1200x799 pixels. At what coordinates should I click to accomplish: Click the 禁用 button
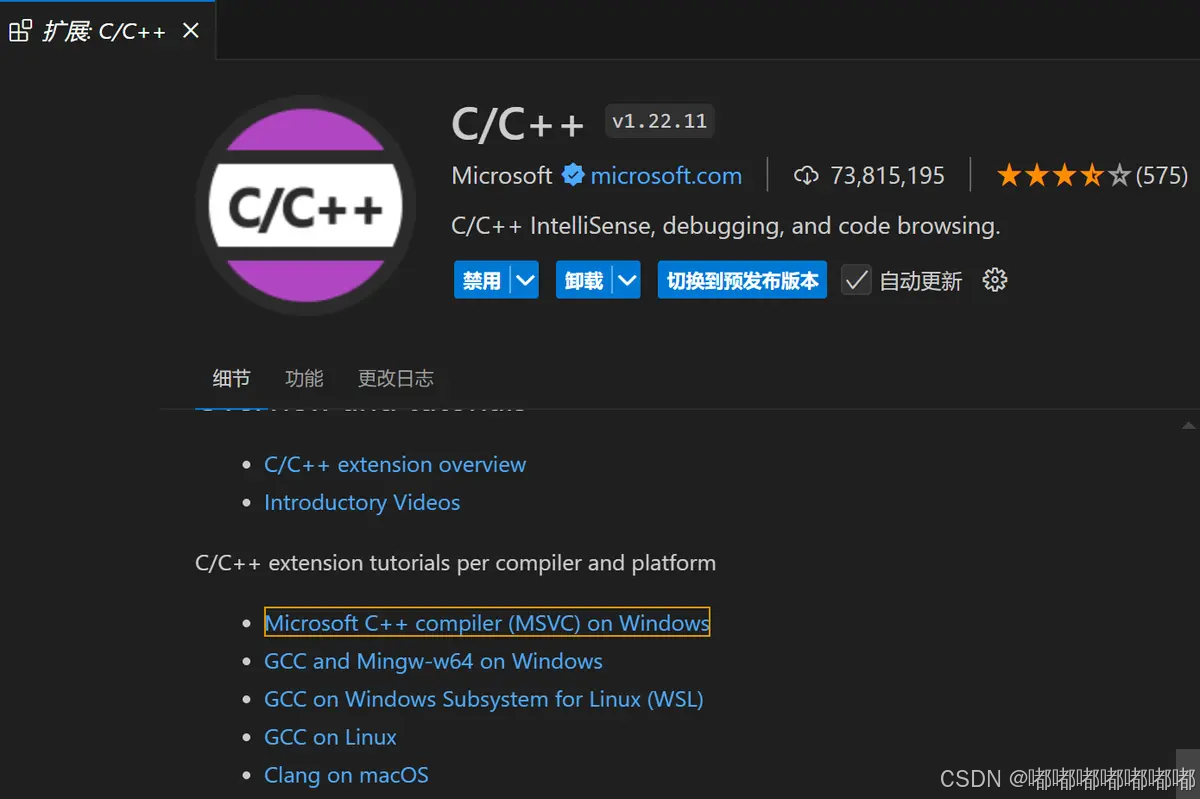tap(482, 280)
